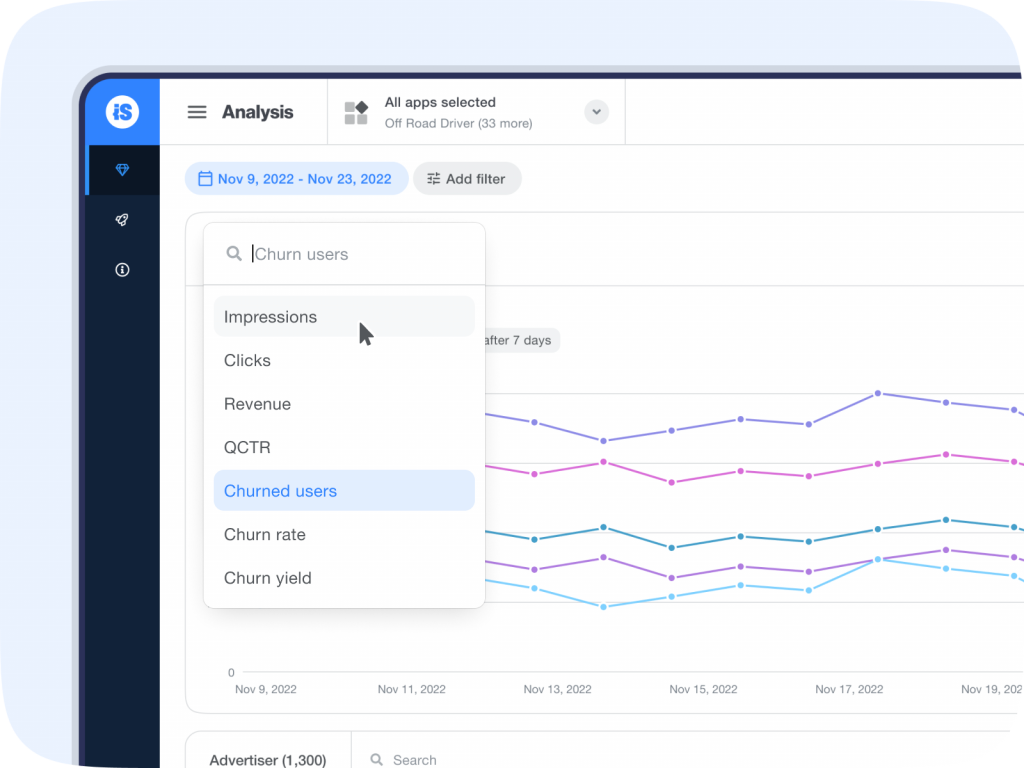Open the Nov 9 - Nov 23 date range picker

[296, 178]
